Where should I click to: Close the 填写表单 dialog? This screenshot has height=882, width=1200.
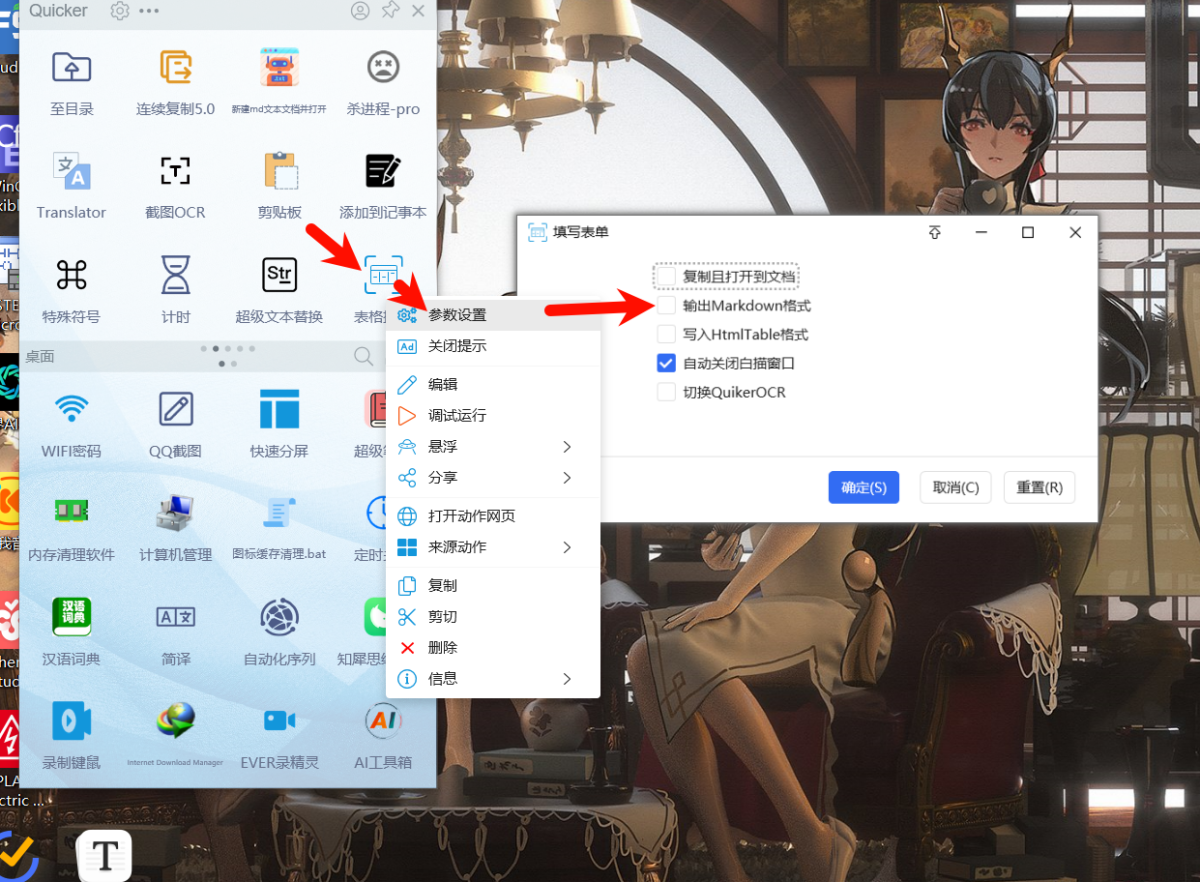pos(1075,232)
